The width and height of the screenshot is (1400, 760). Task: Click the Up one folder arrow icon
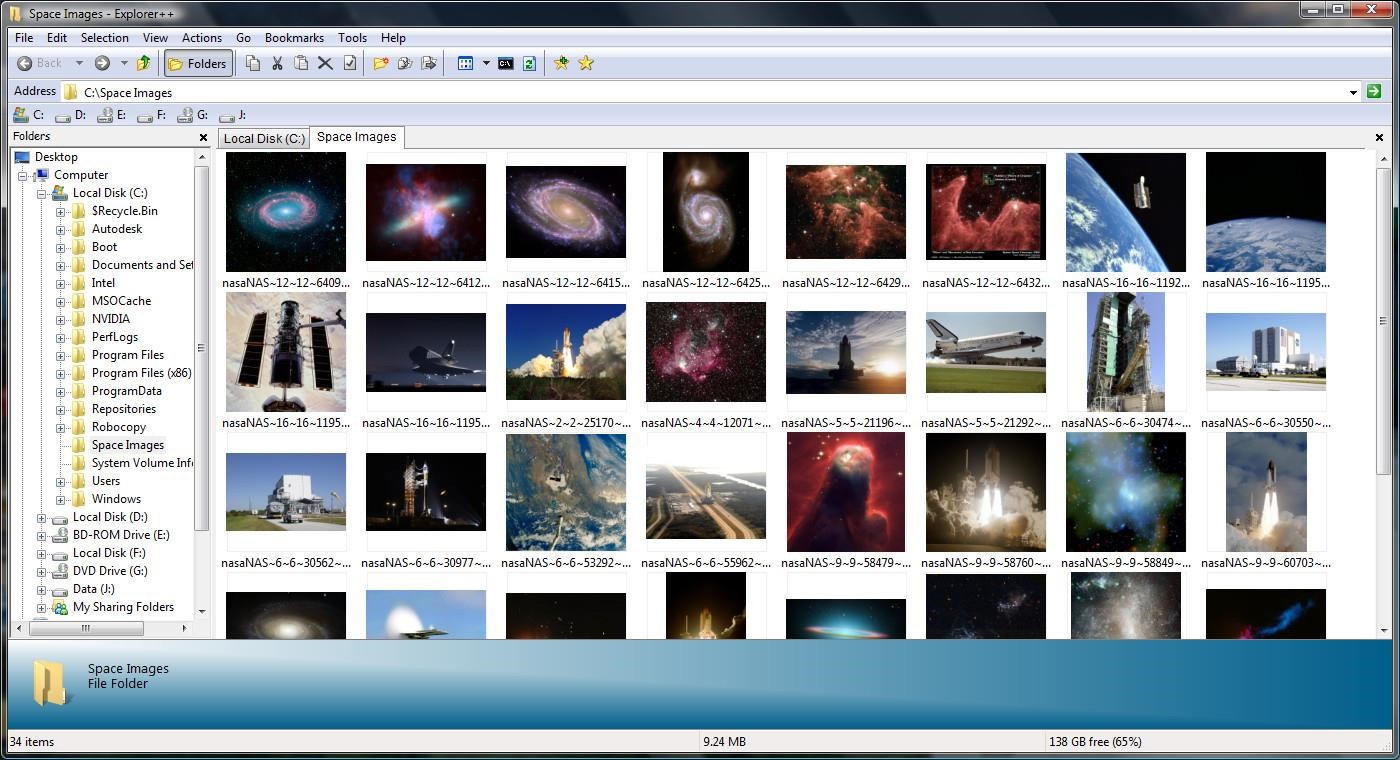[144, 63]
